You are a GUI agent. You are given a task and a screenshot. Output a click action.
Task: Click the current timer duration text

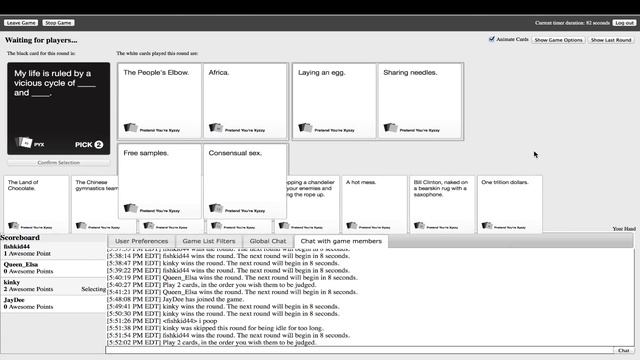coord(572,23)
